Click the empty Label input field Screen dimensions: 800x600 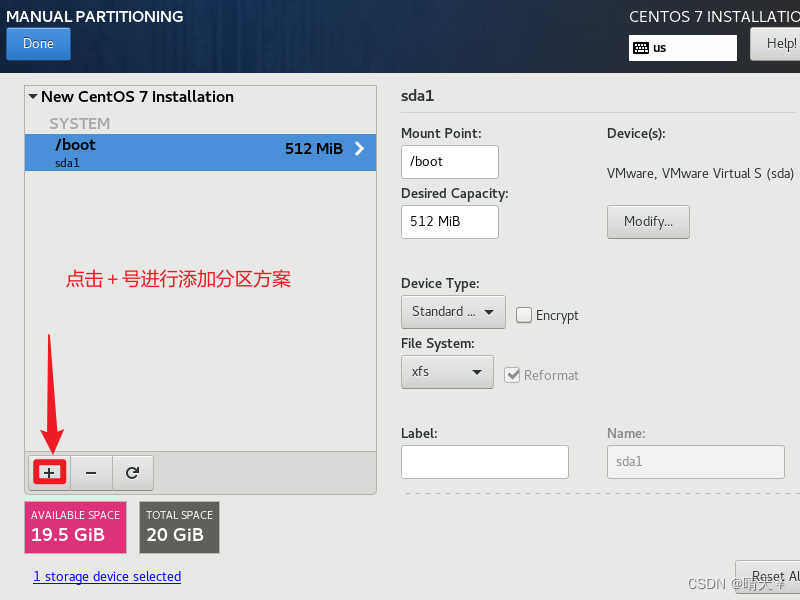485,462
